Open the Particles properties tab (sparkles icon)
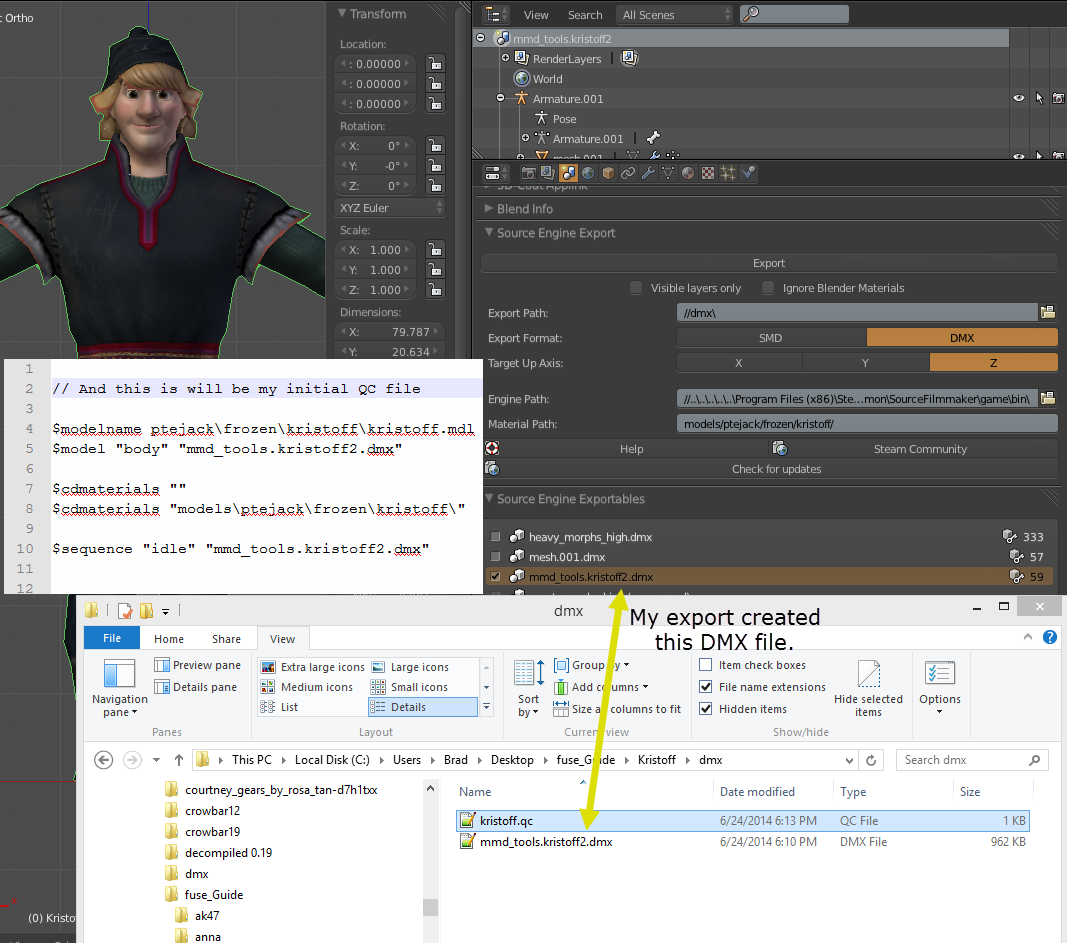1067x943 pixels. (728, 173)
